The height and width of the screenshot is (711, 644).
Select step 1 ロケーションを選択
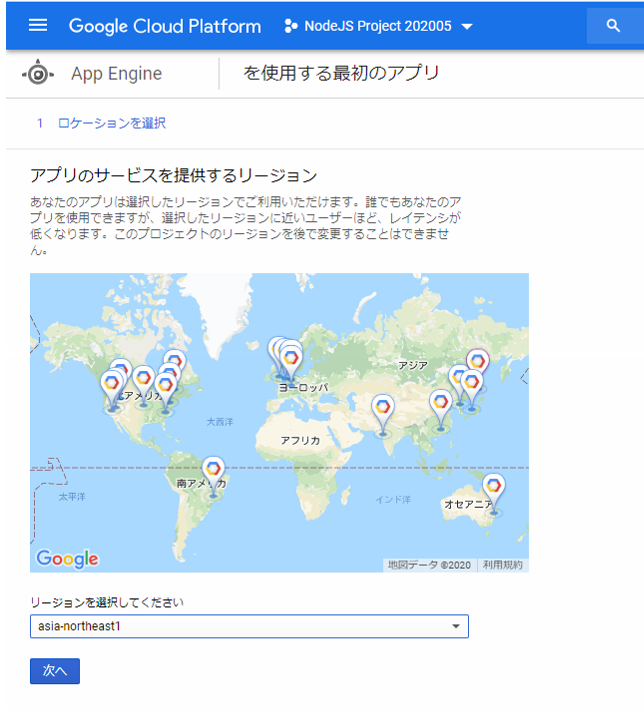[101, 123]
